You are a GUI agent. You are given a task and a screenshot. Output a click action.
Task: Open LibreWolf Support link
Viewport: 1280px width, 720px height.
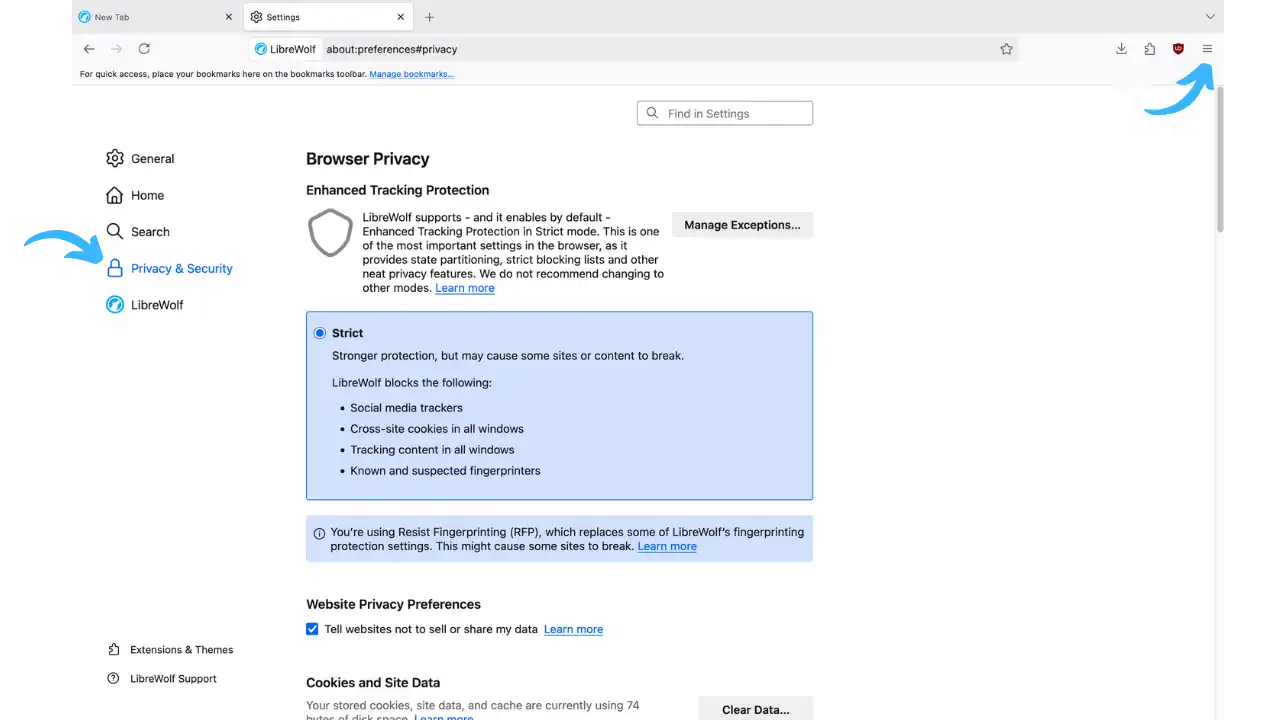click(173, 679)
